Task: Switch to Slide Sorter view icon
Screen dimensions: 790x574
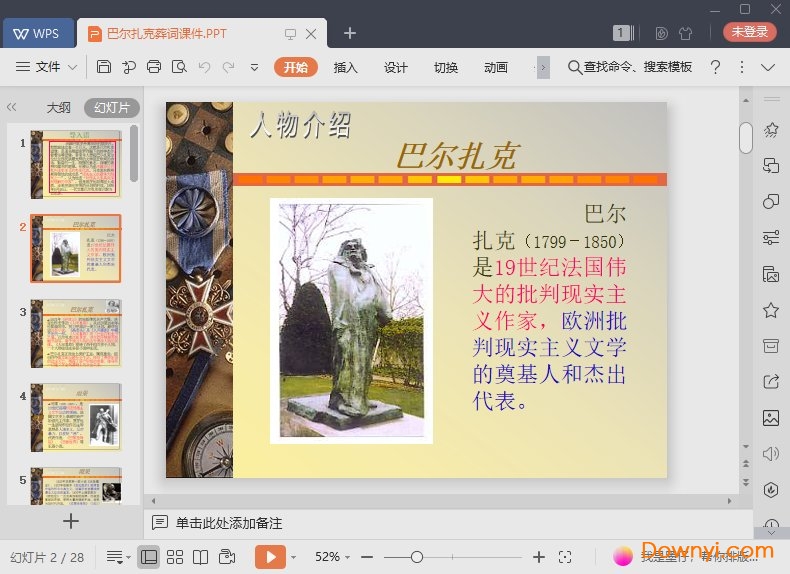Action: (175, 557)
